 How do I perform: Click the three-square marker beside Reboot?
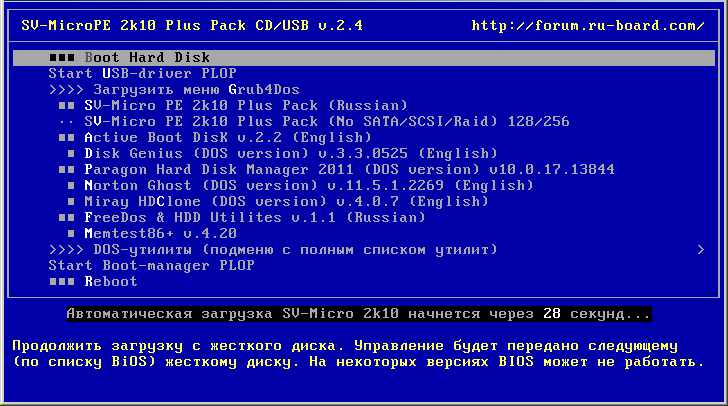click(62, 282)
